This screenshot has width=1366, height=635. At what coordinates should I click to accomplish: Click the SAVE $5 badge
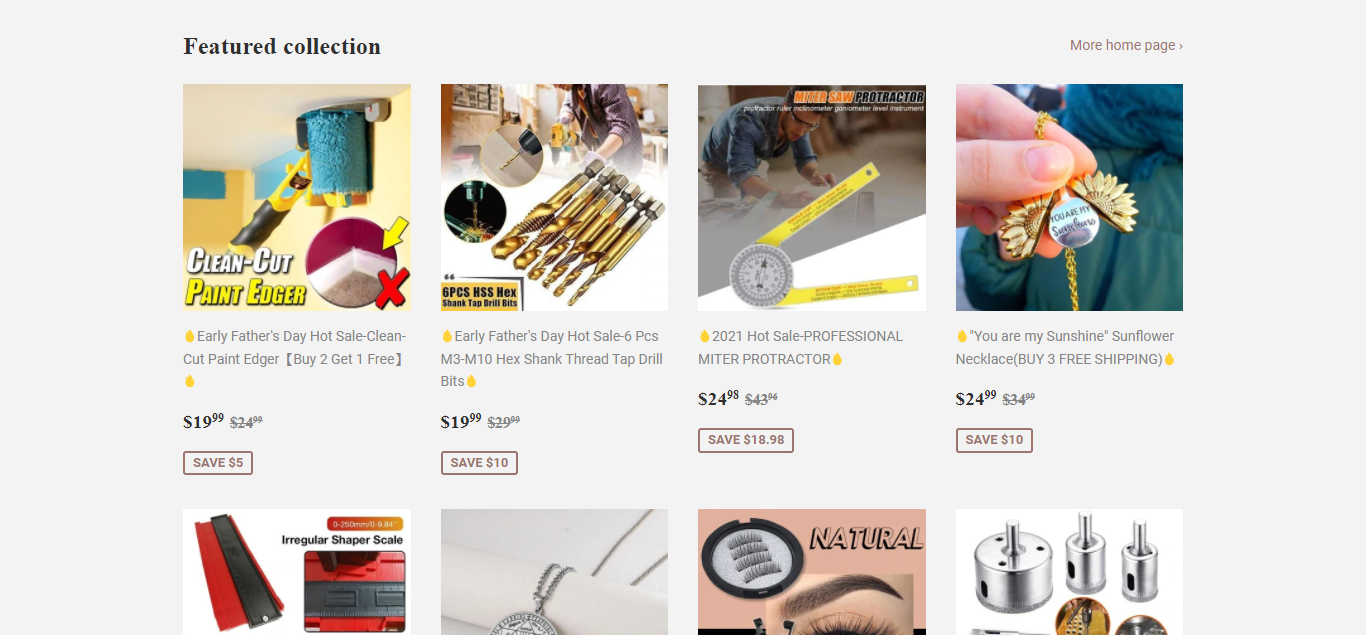tap(218, 463)
